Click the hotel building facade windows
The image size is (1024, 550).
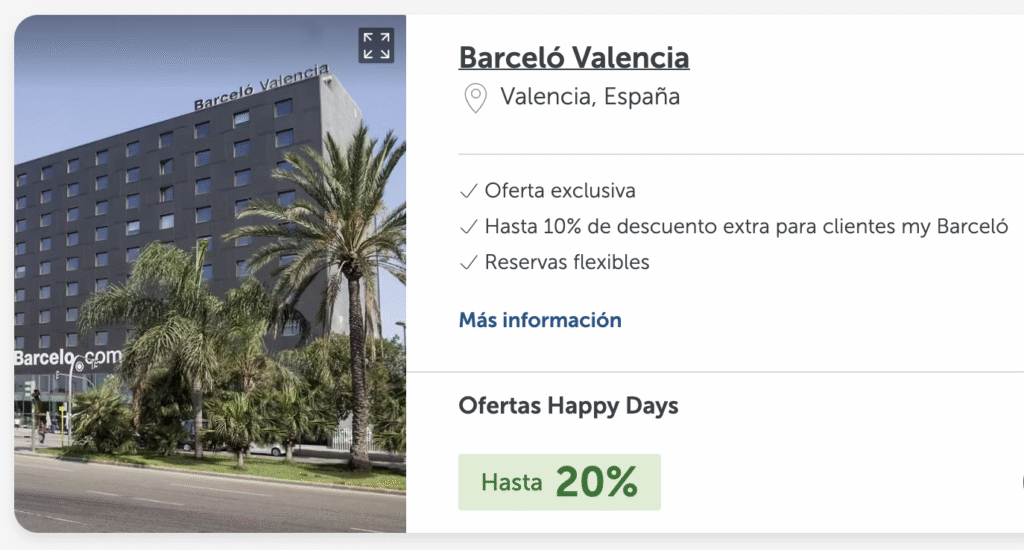tap(150, 200)
